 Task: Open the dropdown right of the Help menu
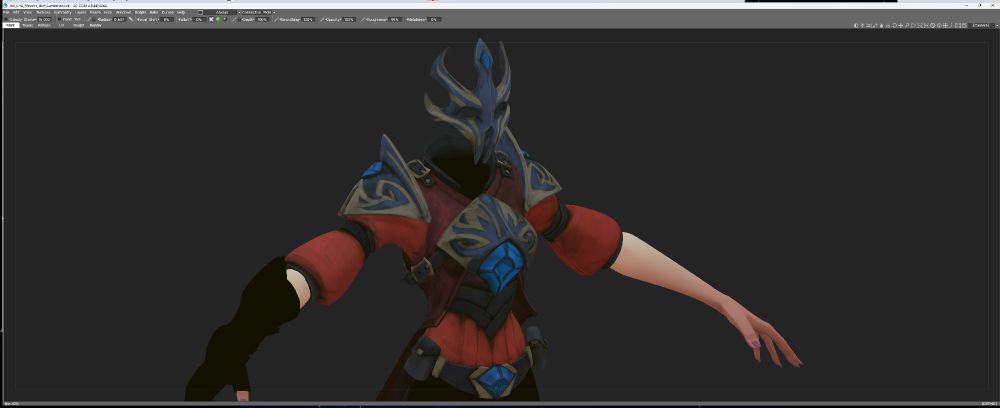(x=220, y=12)
